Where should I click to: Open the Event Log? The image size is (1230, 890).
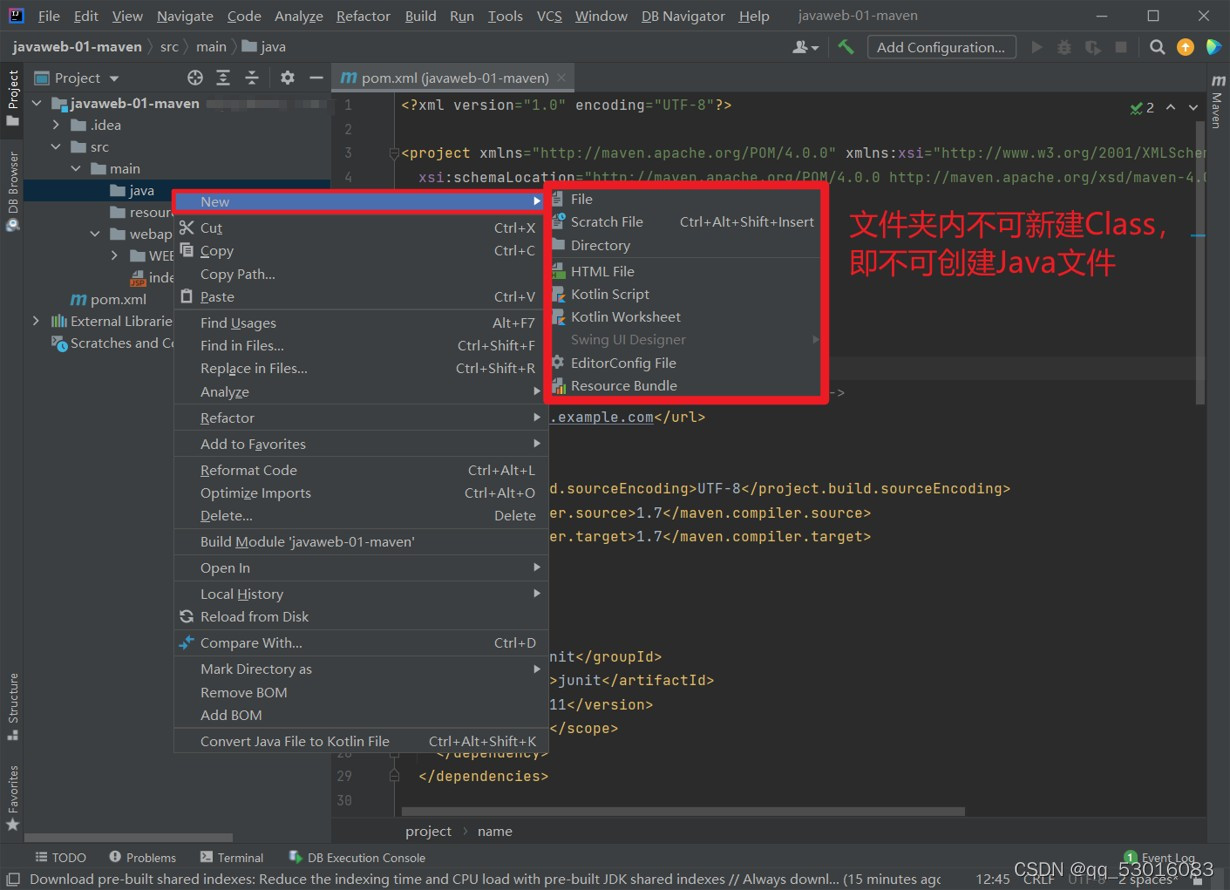pos(1159,858)
